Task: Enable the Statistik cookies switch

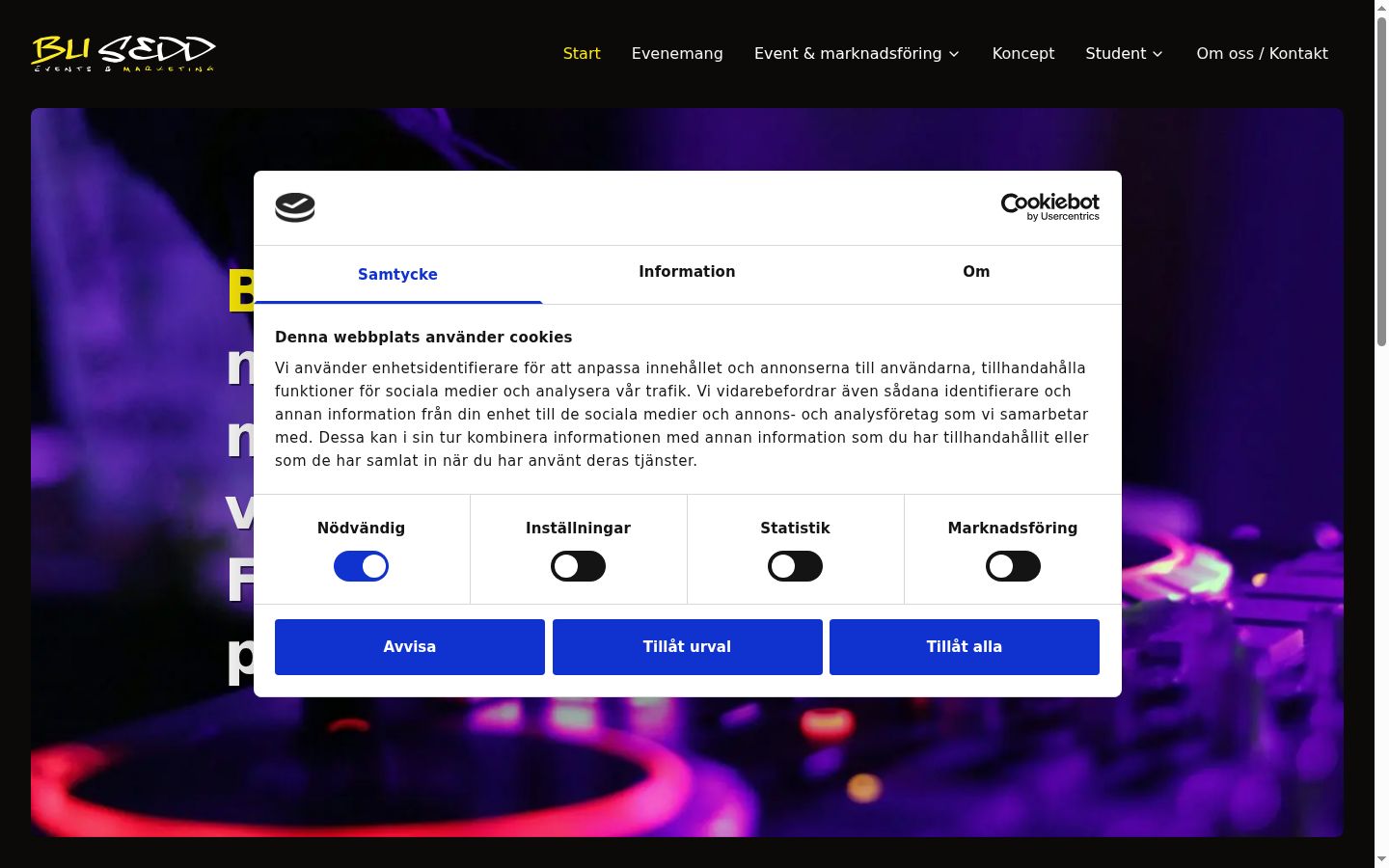Action: click(x=795, y=566)
